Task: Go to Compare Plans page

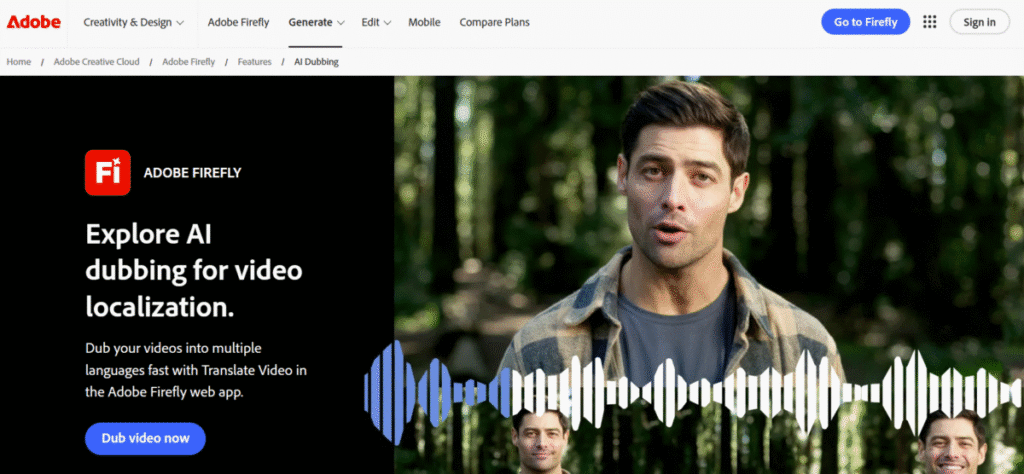Action: click(x=494, y=22)
